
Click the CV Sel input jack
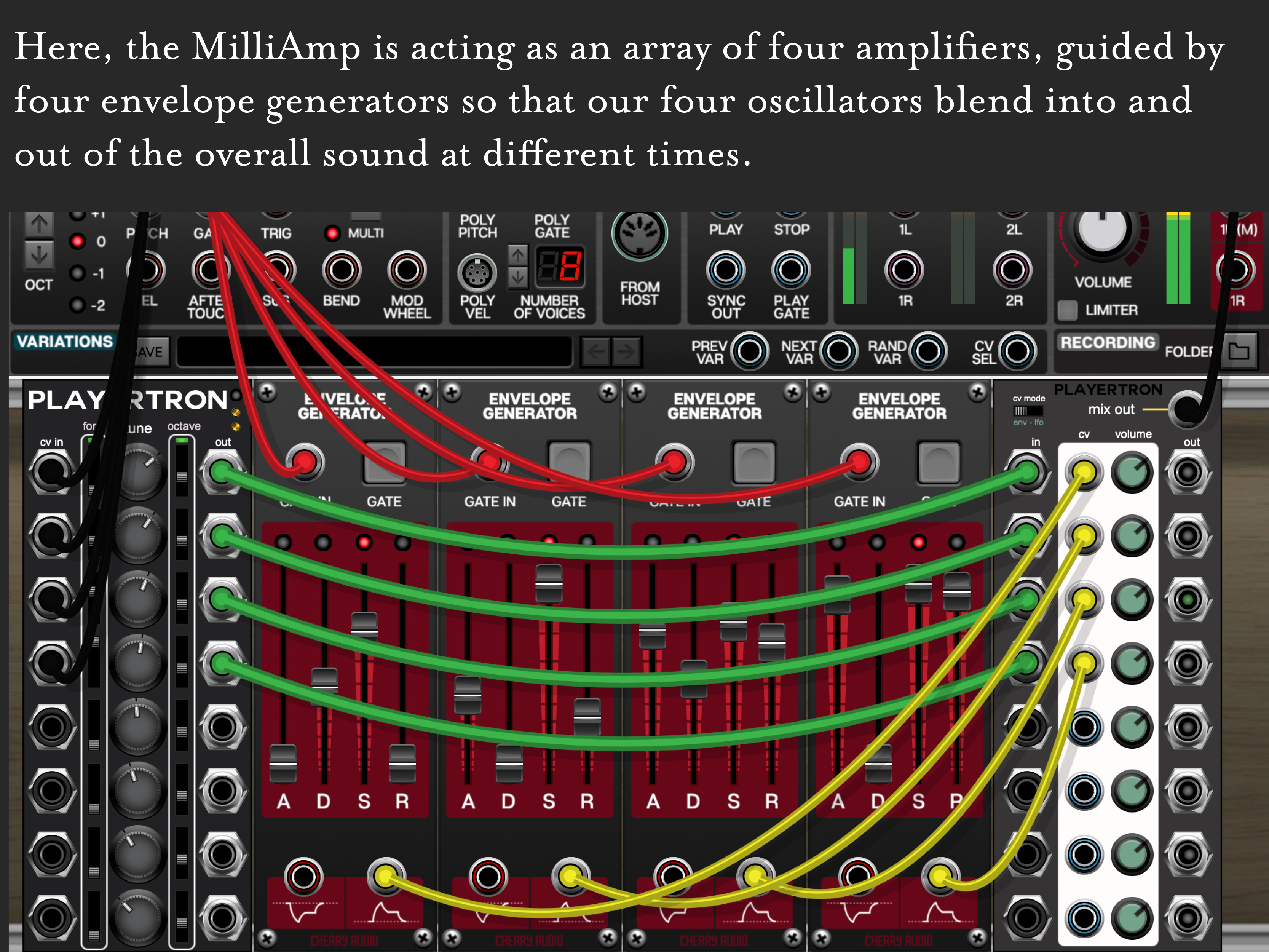click(1017, 351)
